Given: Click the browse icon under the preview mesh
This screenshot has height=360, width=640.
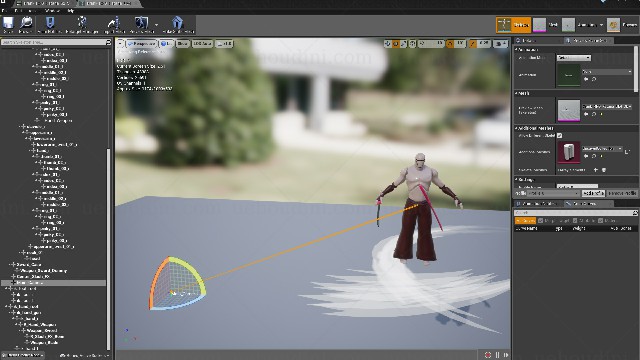Looking at the screenshot, I should click(594, 114).
